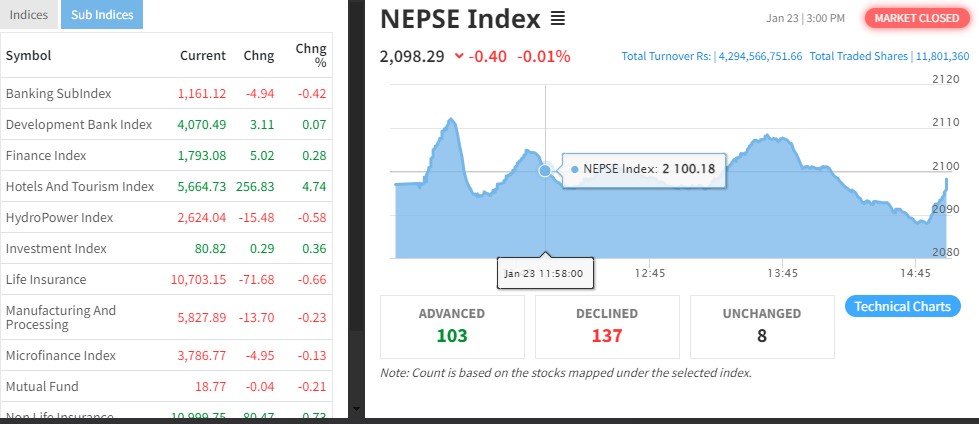Sort by the Current column header

(203, 56)
